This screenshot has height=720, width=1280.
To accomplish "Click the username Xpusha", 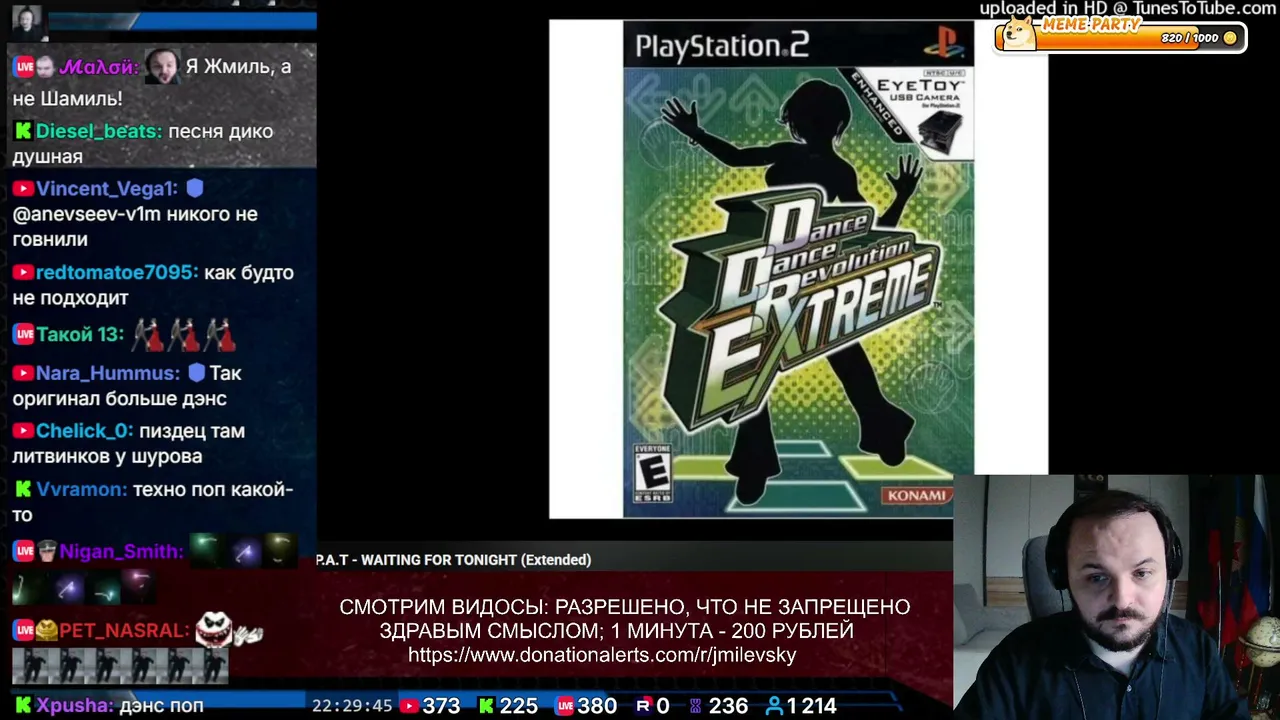I will pos(75,705).
